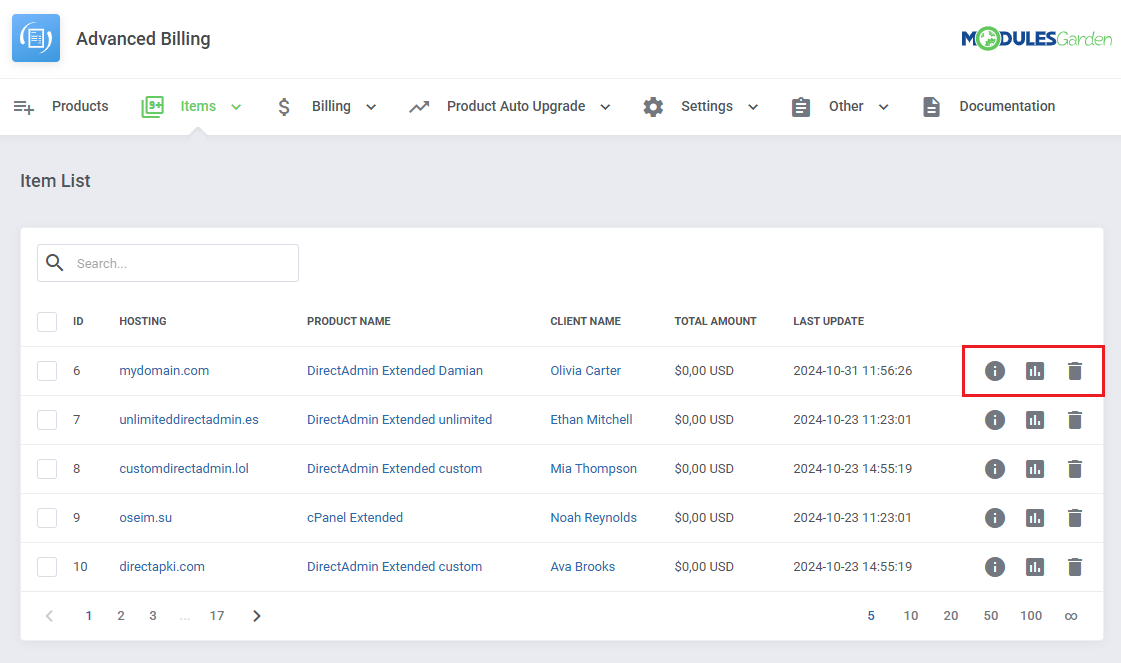Open the Products menu item
The height and width of the screenshot is (663, 1121).
pos(80,106)
